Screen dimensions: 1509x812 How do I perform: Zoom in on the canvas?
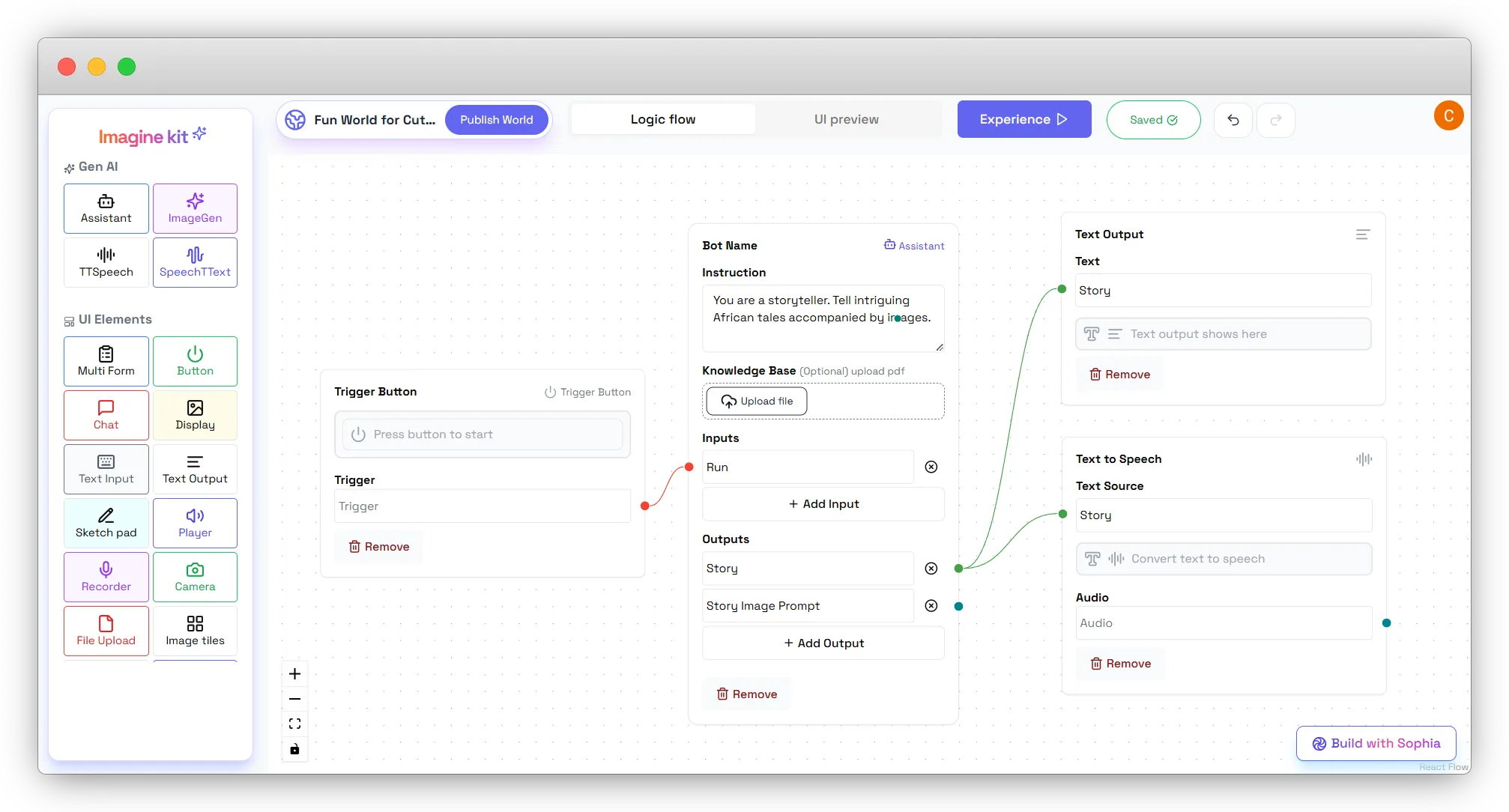coord(294,674)
